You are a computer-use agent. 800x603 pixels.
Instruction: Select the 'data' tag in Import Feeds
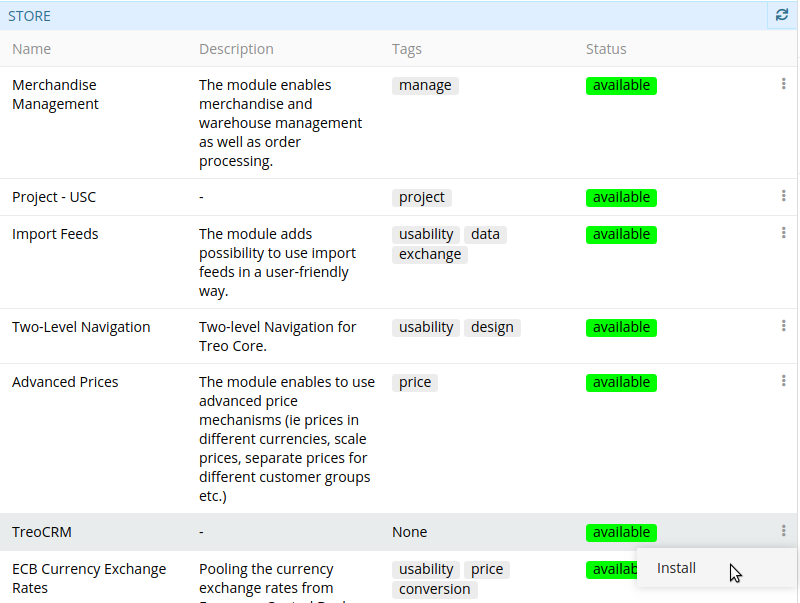tap(485, 235)
